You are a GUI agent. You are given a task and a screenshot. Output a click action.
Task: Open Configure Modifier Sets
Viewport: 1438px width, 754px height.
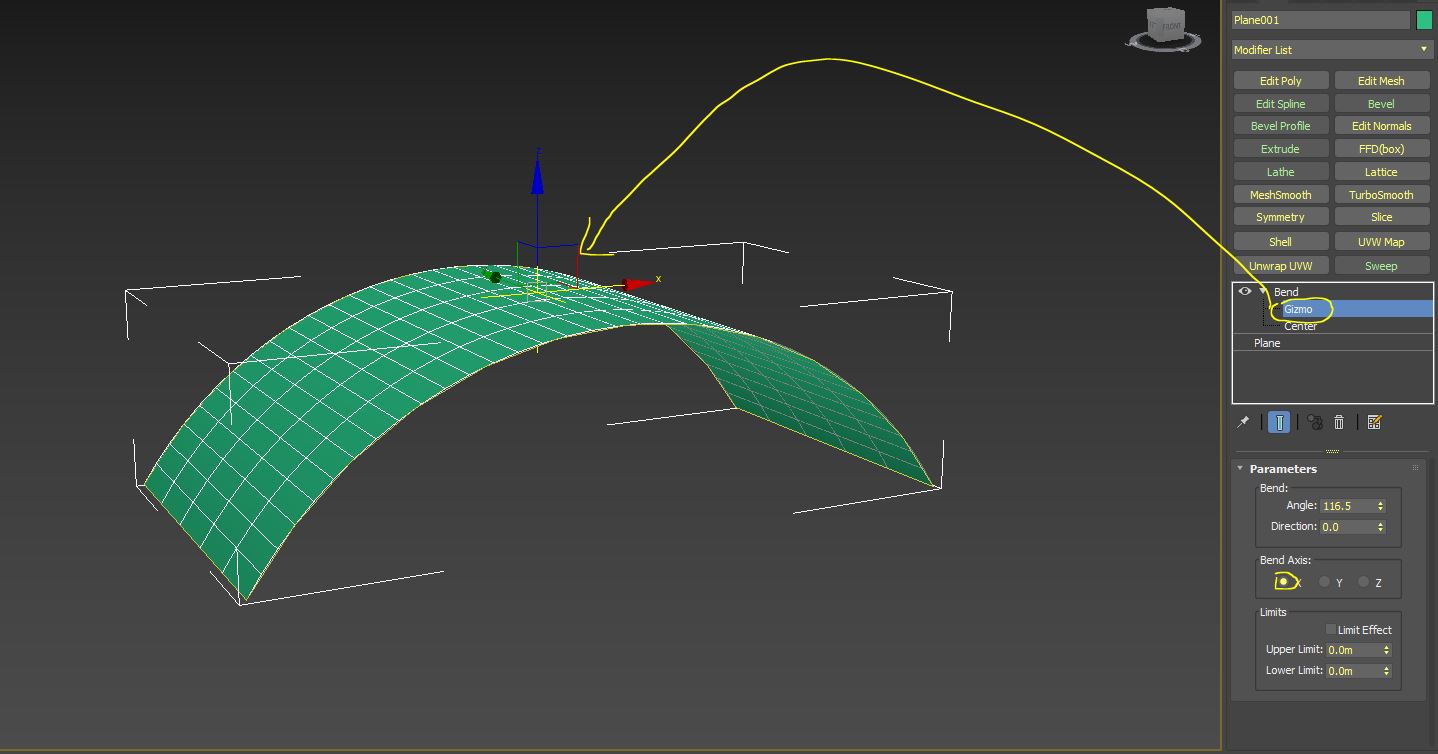(x=1373, y=421)
